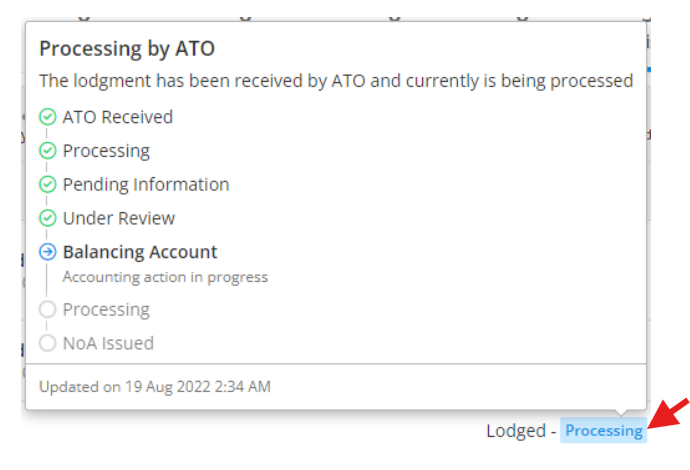Viewport: 690px width, 470px height.
Task: Click the empty circle beside NoA Issued
Action: (48, 343)
